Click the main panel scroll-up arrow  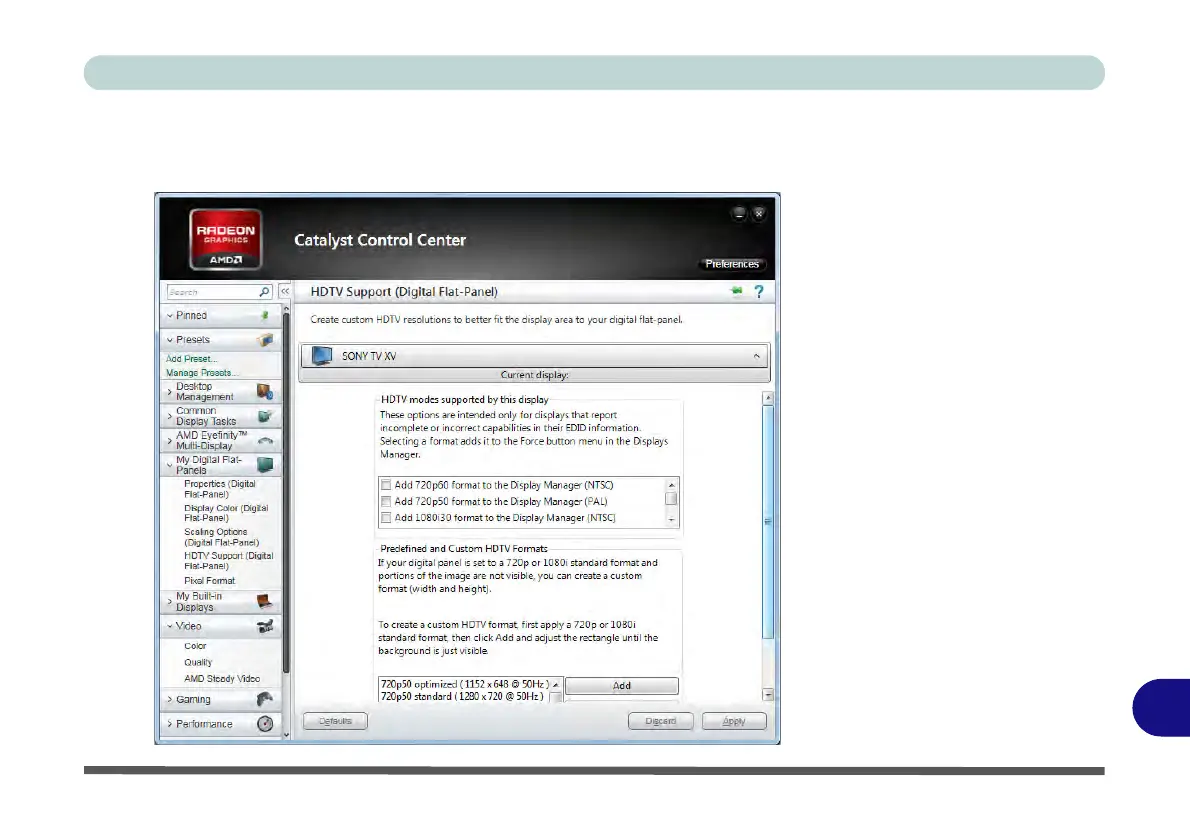[x=768, y=398]
